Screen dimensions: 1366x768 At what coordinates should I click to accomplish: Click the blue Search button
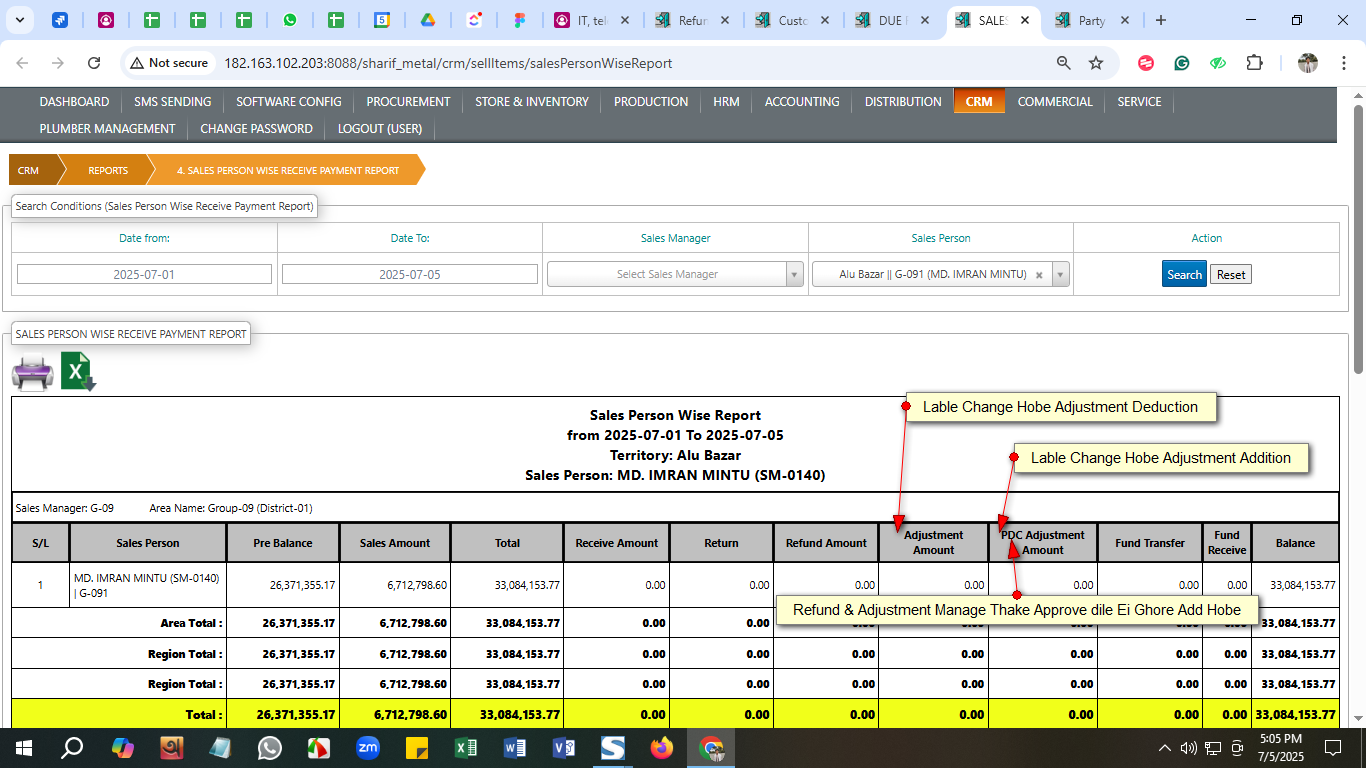tap(1184, 275)
